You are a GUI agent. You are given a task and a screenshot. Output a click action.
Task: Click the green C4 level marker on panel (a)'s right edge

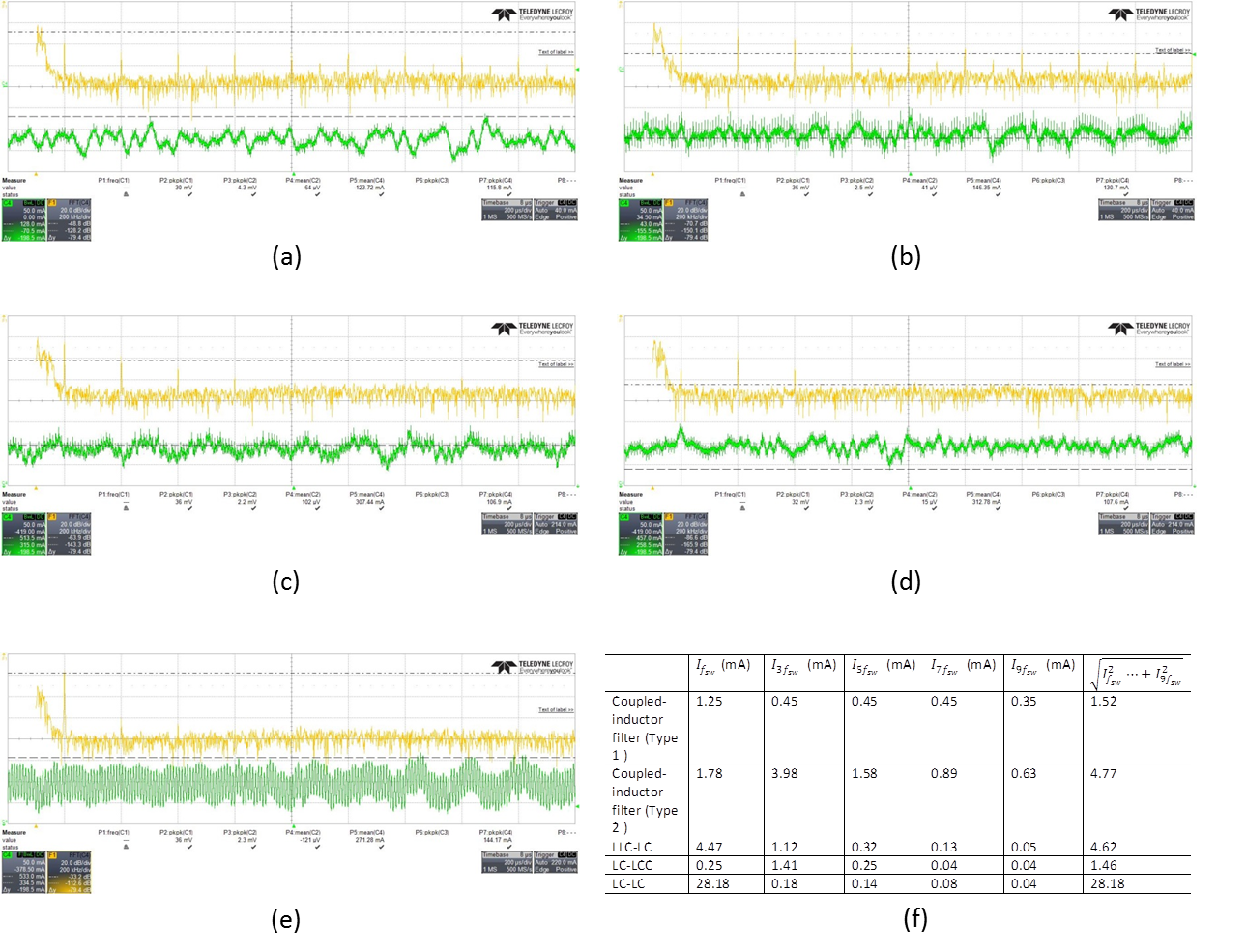(577, 70)
